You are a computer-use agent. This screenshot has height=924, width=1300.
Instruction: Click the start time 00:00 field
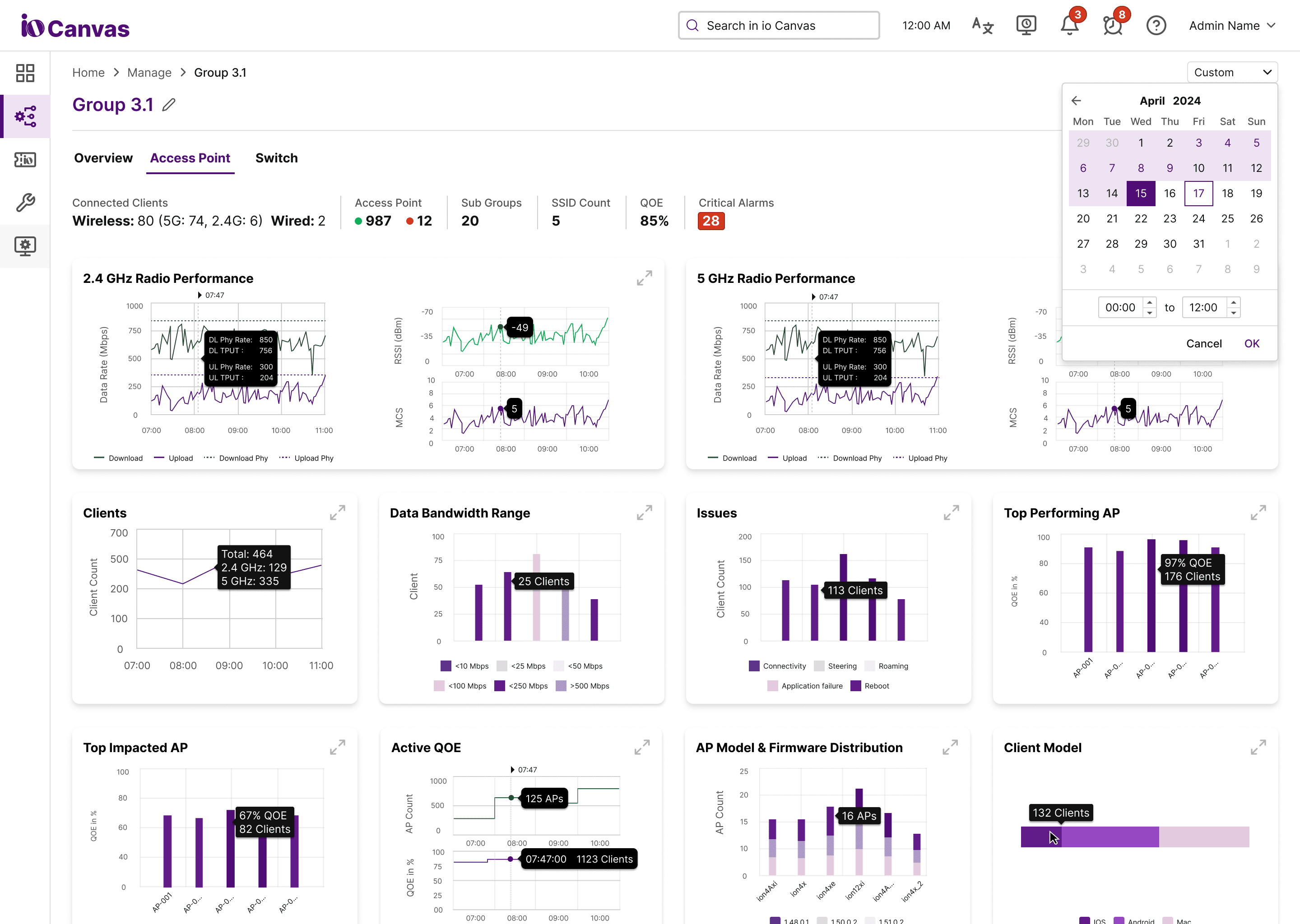[x=1120, y=307]
